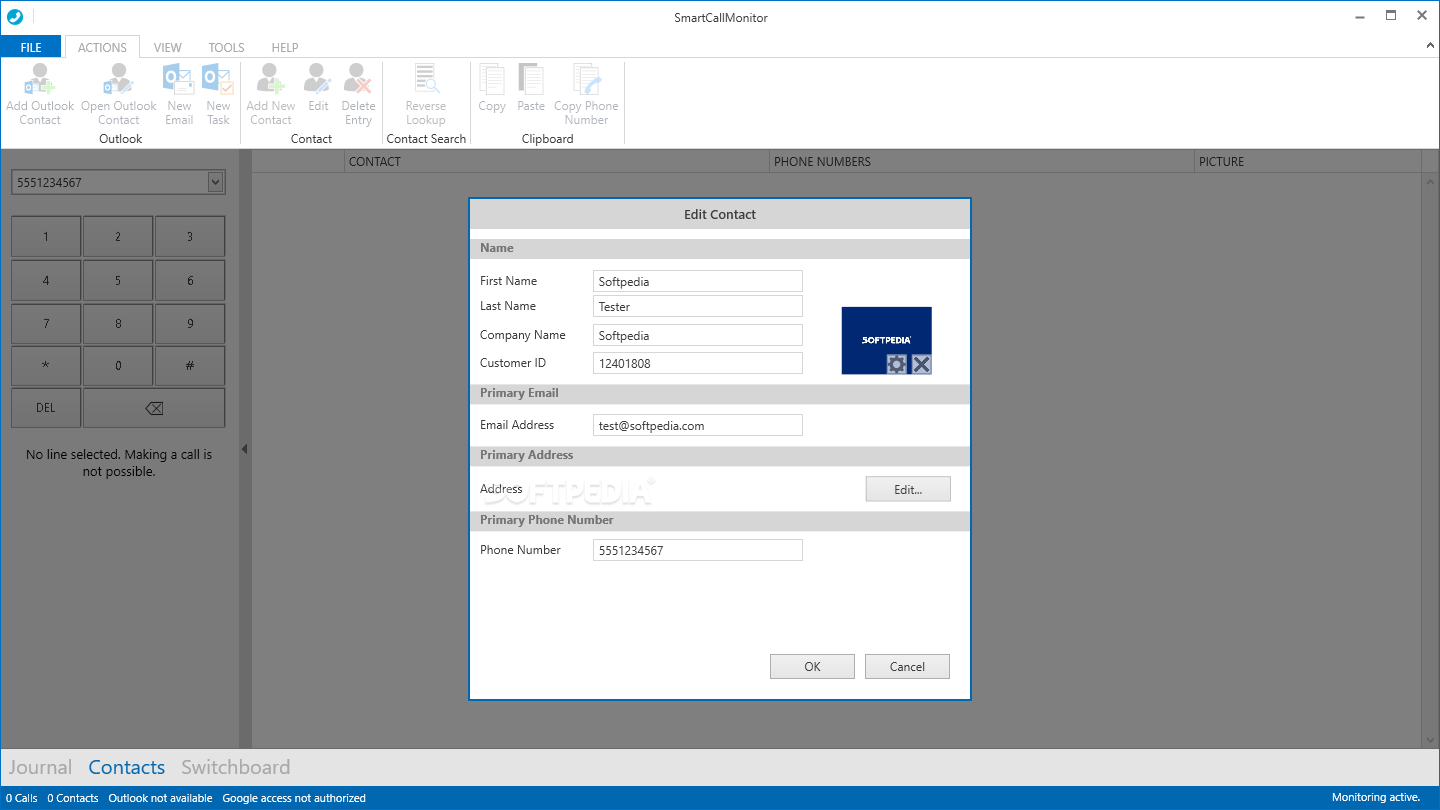The height and width of the screenshot is (810, 1440).
Task: Click the Copy Phone Number icon
Action: (586, 79)
